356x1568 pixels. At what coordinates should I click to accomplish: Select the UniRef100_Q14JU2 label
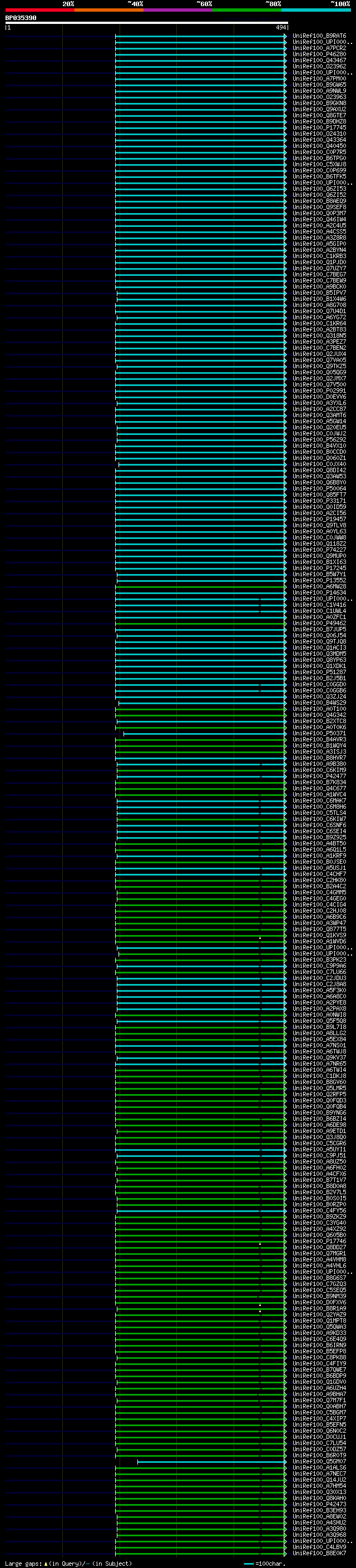(319, 1480)
